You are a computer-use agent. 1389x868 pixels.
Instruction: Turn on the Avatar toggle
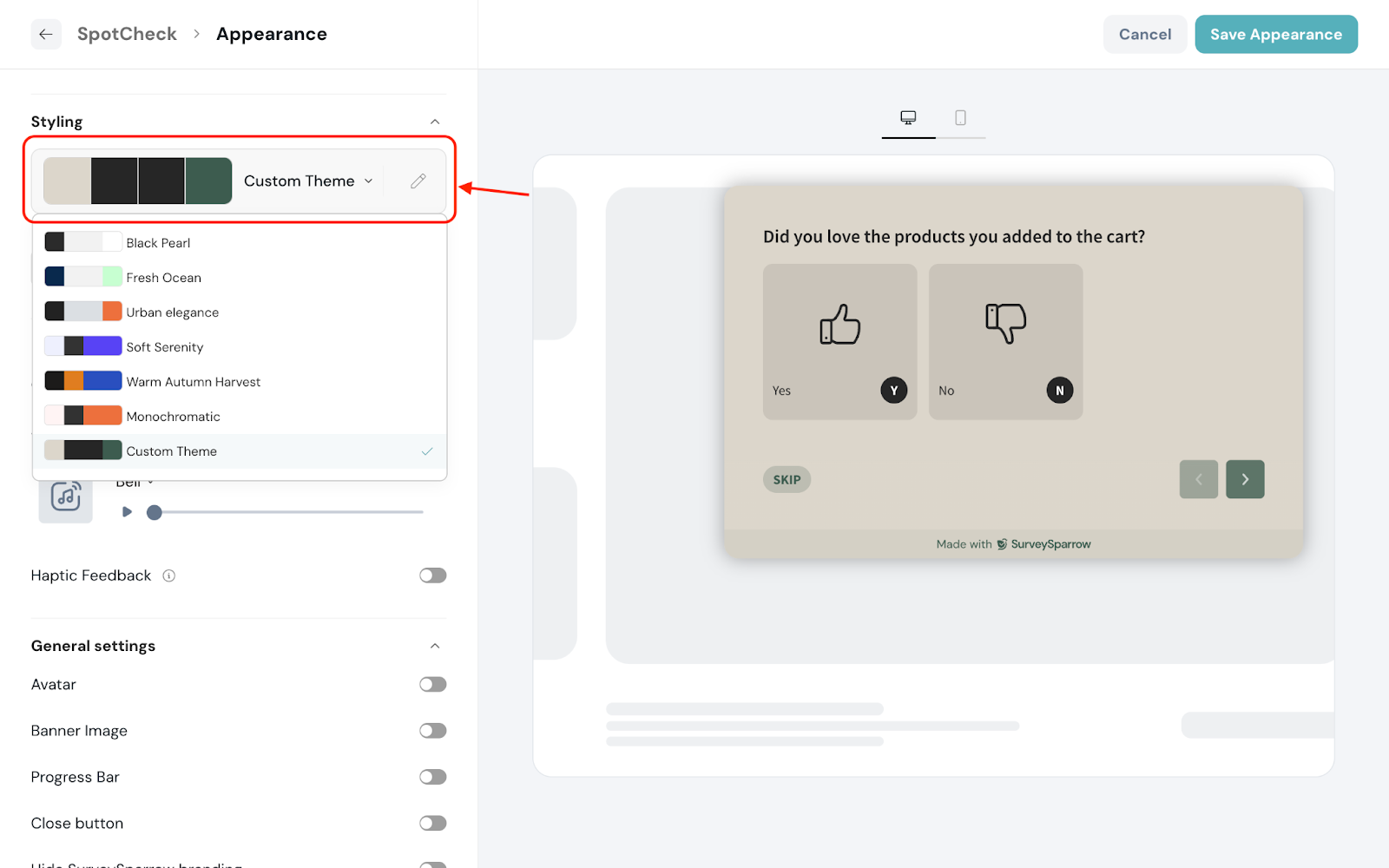click(432, 685)
